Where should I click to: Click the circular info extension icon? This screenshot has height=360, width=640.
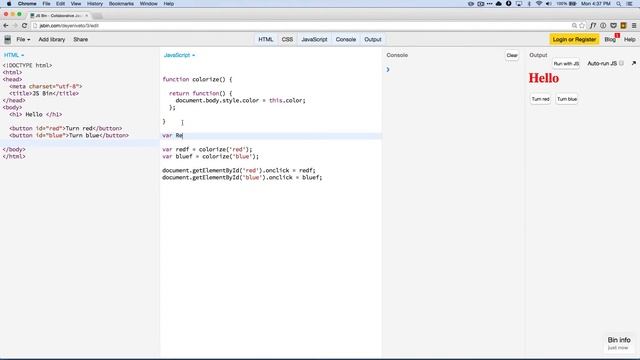coord(603,26)
